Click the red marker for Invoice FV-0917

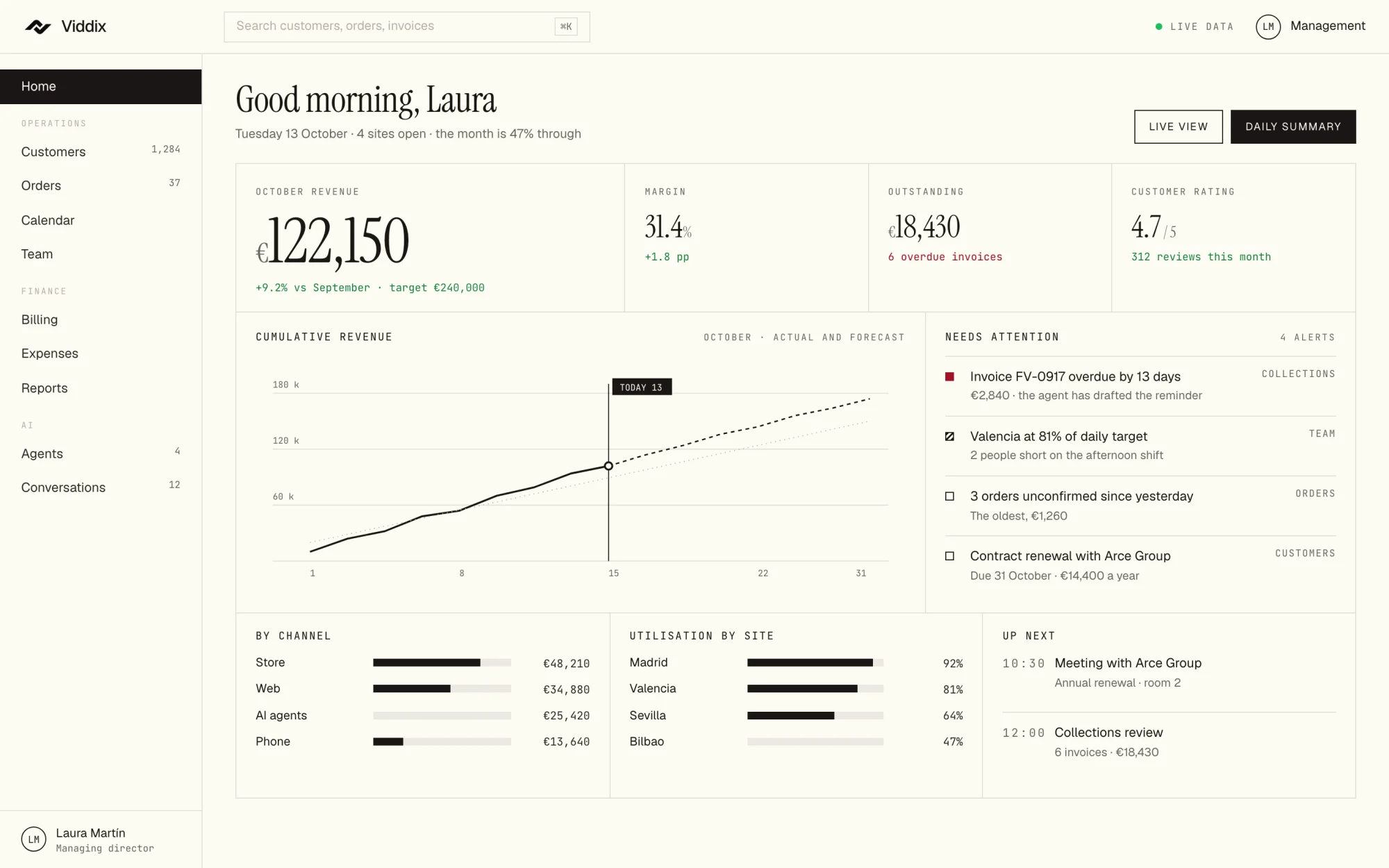[x=949, y=376]
